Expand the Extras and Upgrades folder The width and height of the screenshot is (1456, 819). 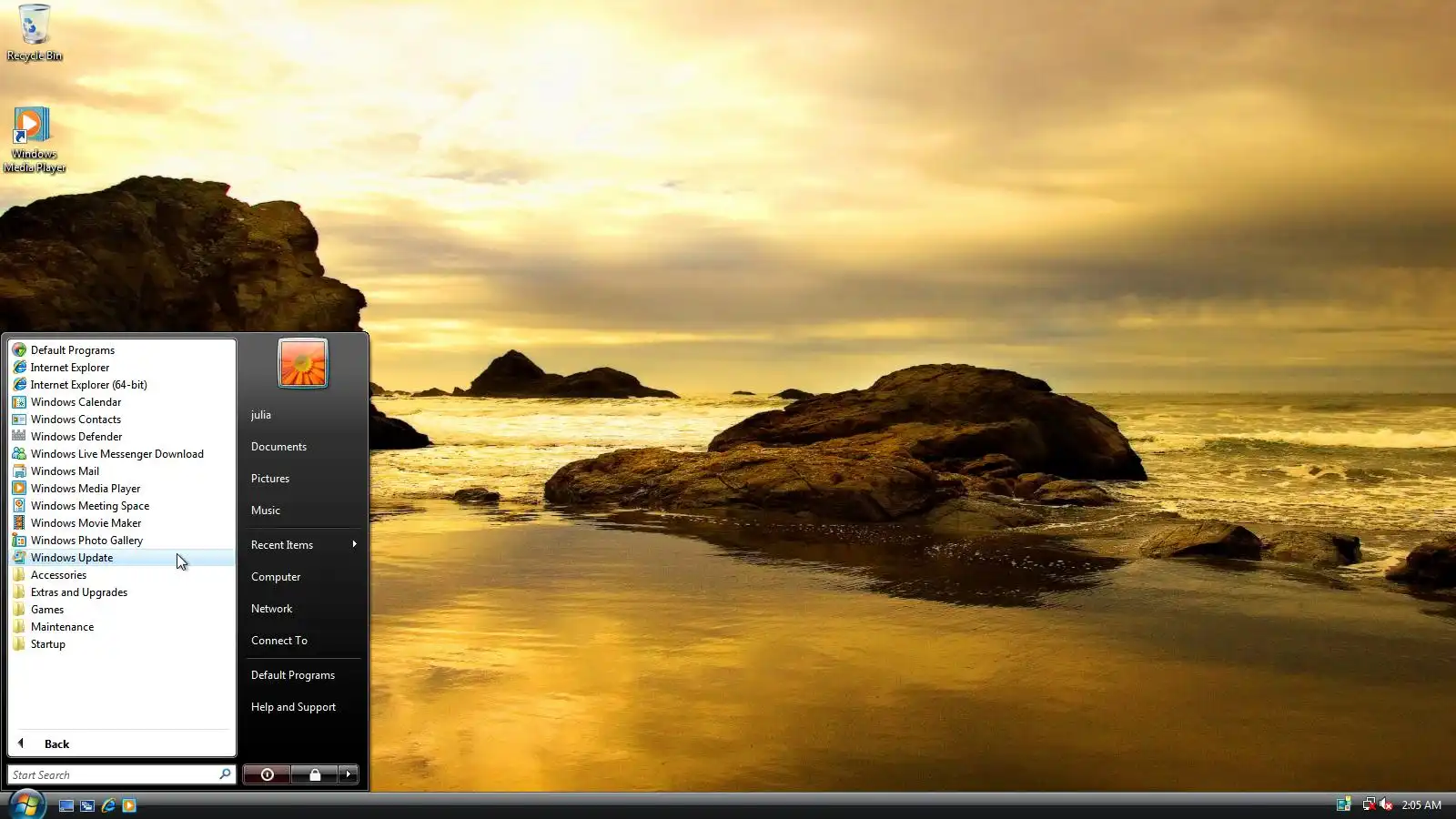tap(122, 592)
